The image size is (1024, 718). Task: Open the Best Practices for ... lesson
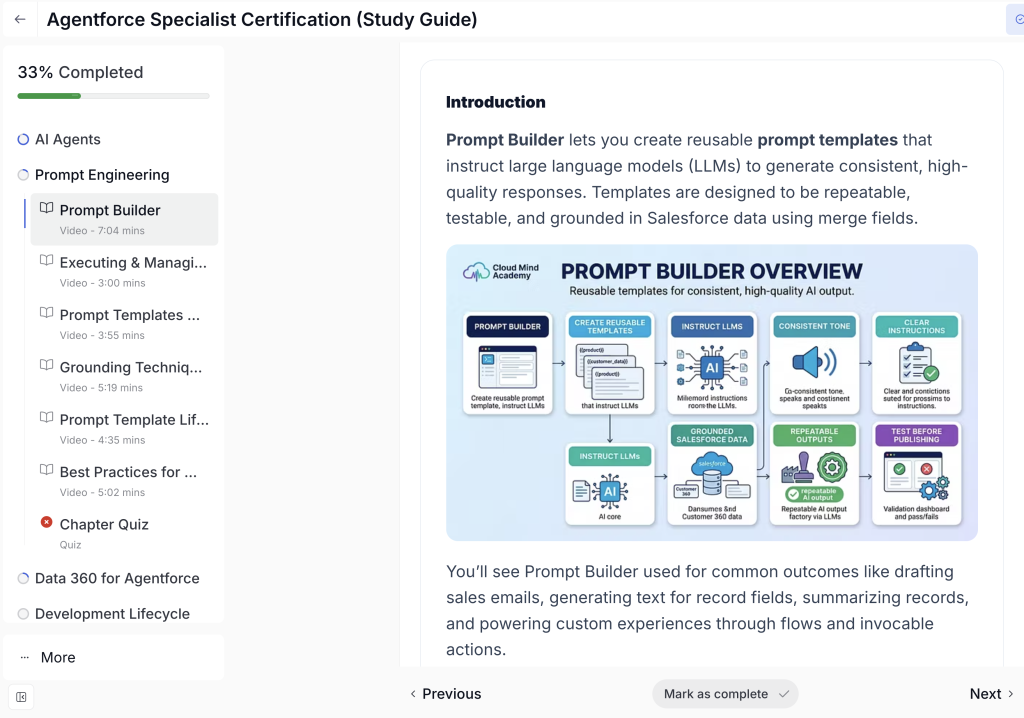pyautogui.click(x=124, y=480)
